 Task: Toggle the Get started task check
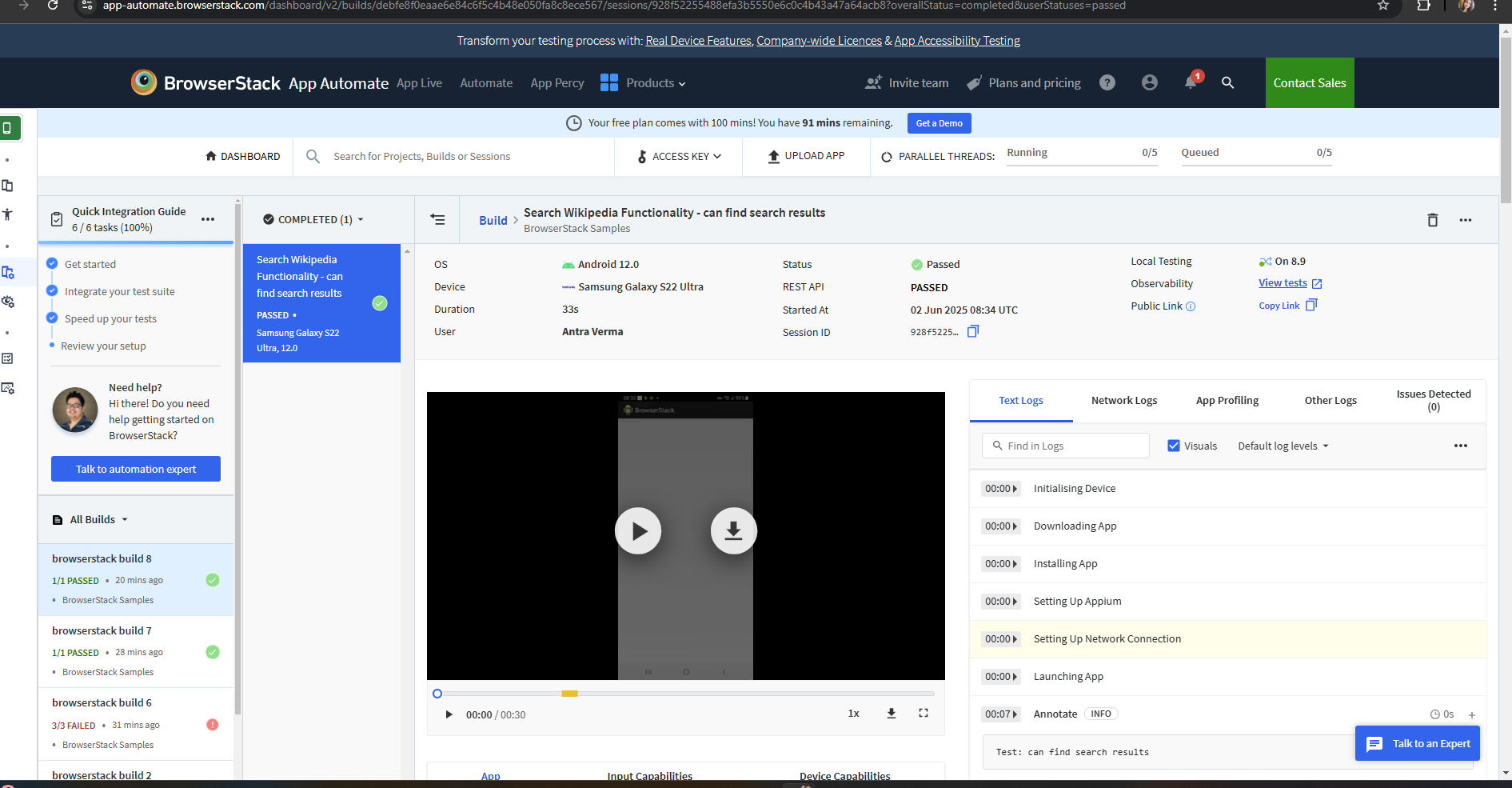click(52, 264)
